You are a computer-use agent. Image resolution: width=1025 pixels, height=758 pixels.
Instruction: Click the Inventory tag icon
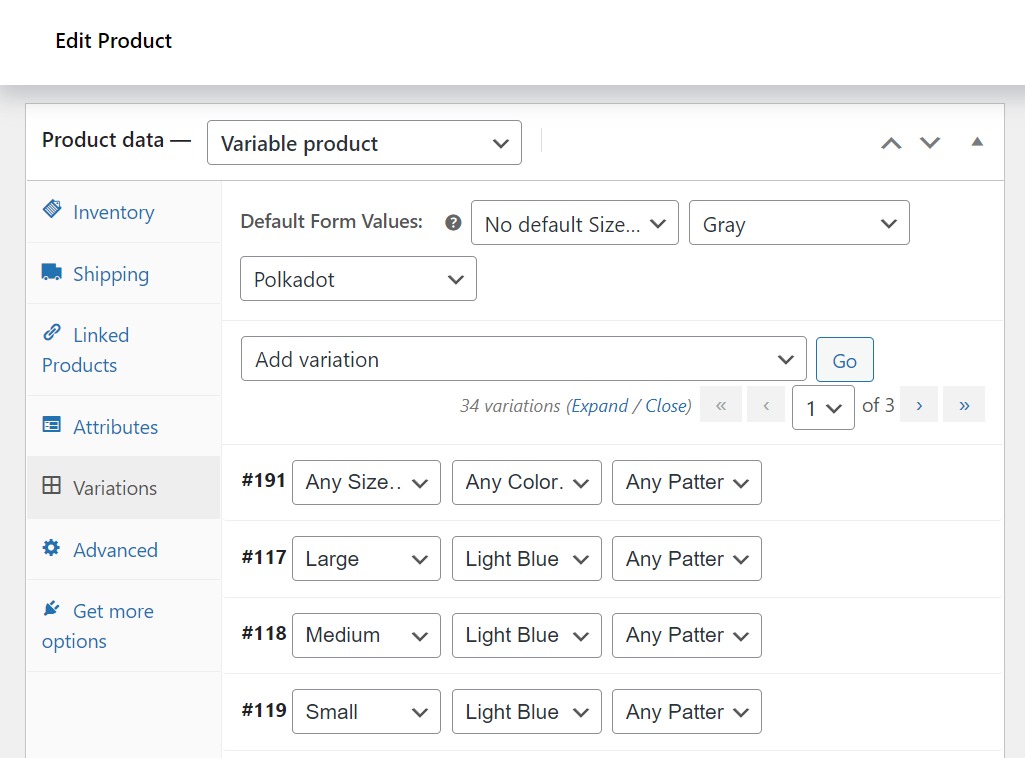coord(53,211)
